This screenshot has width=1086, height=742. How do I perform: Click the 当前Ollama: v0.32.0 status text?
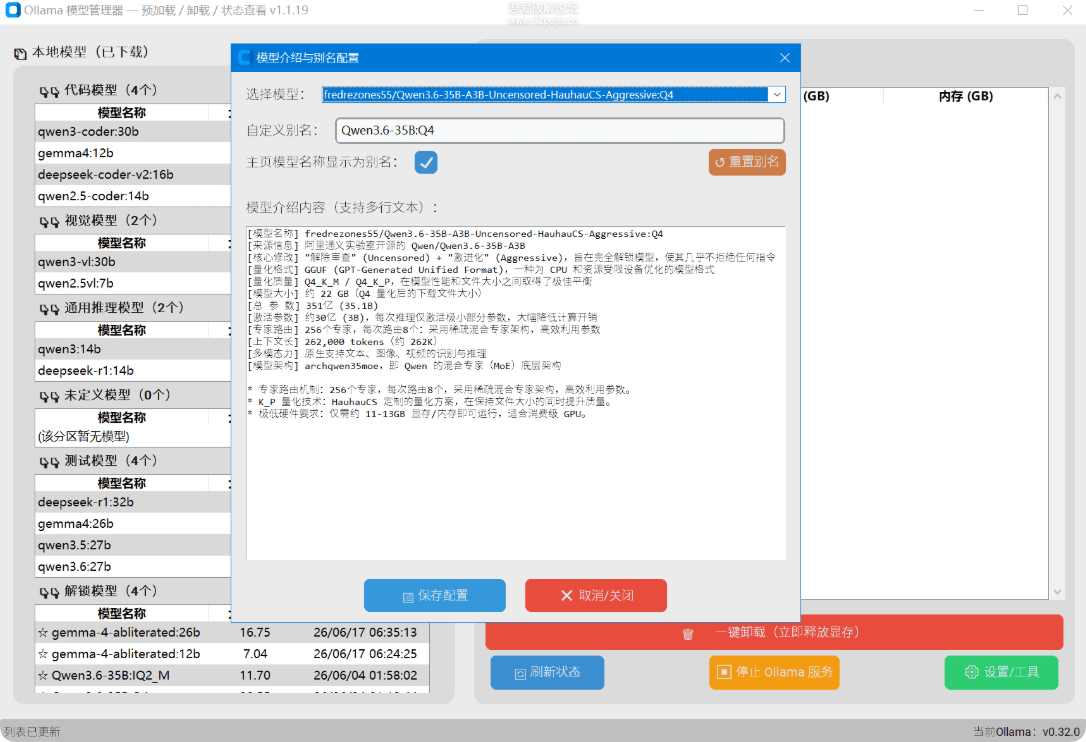[x=1026, y=732]
